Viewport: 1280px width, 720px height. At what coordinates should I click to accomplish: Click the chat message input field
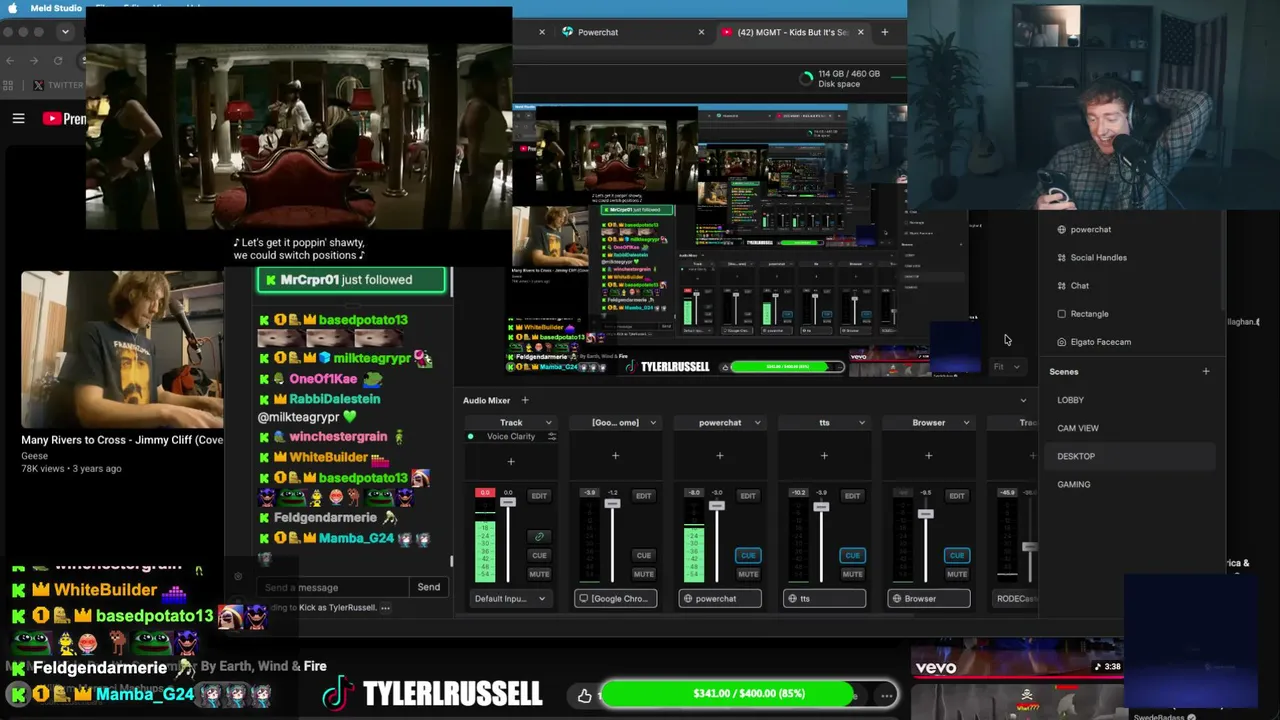point(332,588)
